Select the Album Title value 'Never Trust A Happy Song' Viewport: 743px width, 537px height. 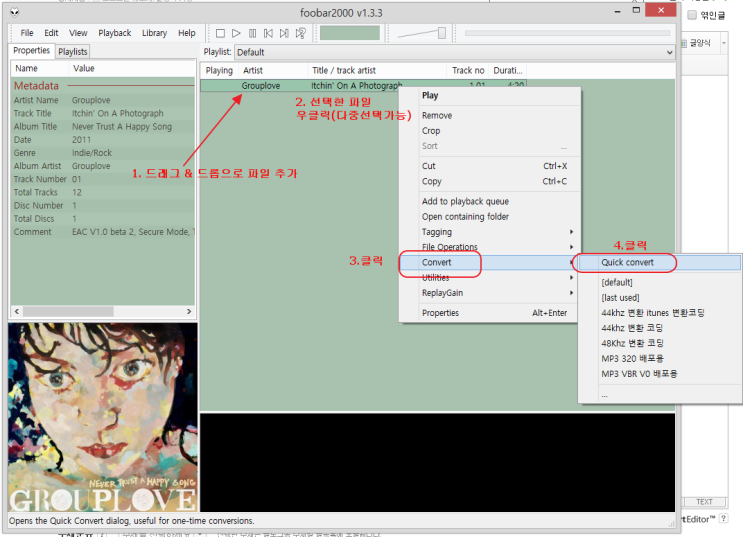[x=122, y=127]
